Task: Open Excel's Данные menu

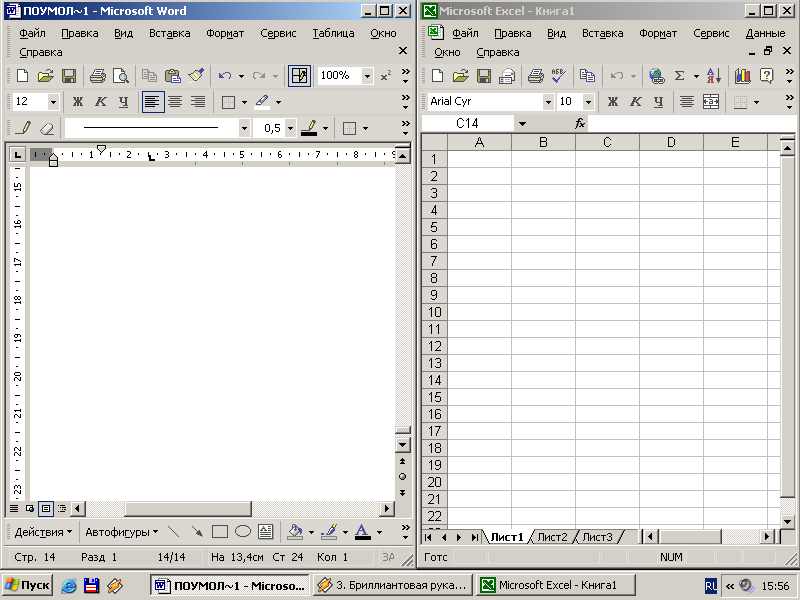Action: click(765, 33)
